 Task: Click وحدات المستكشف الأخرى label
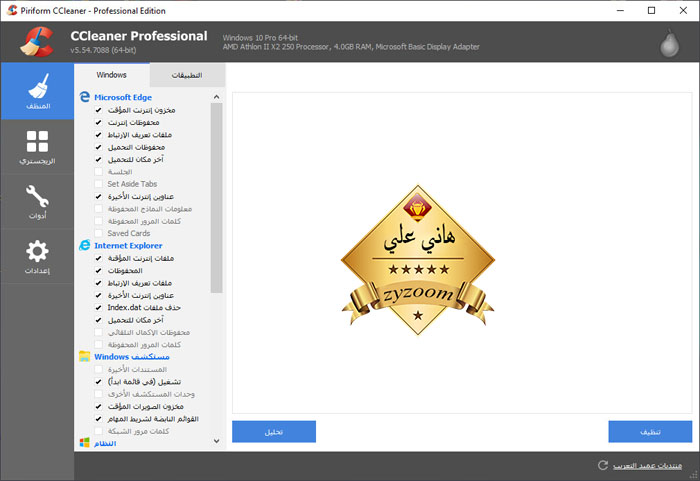point(151,394)
